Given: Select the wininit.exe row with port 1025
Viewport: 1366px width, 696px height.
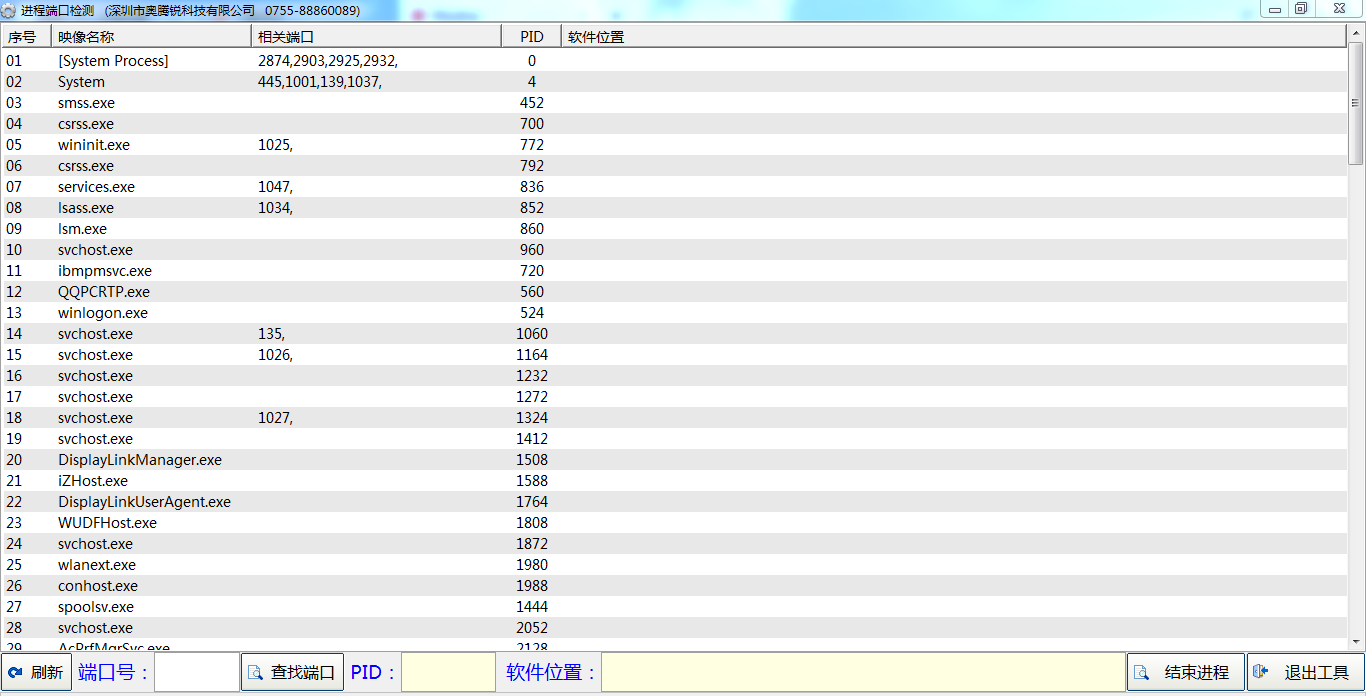Looking at the screenshot, I should [x=94, y=145].
